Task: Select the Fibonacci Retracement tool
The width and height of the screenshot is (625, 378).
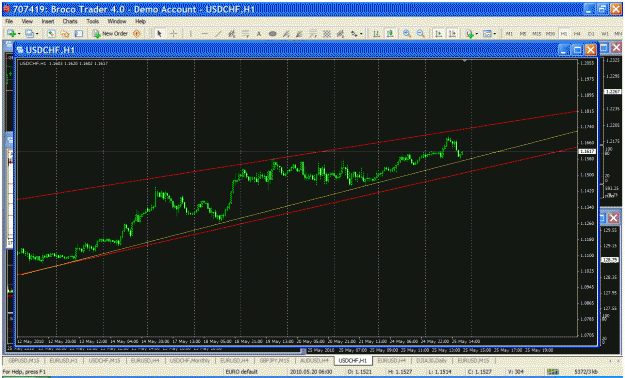Action: coord(246,34)
